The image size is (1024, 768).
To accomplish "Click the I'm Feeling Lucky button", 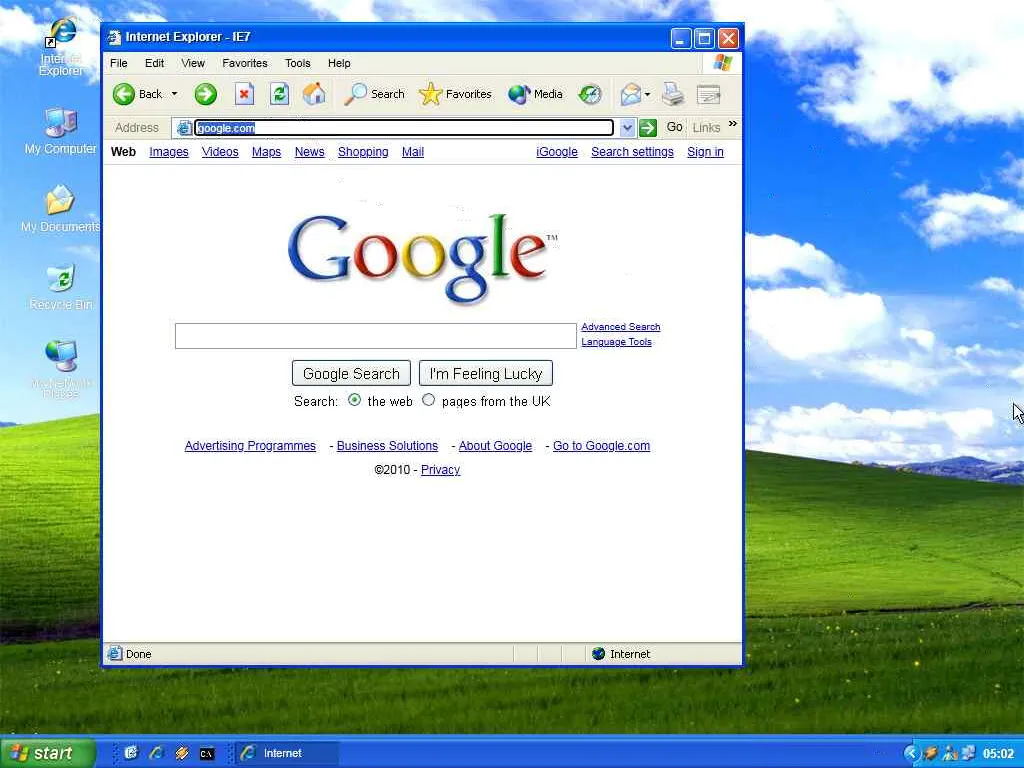I will [x=486, y=374].
